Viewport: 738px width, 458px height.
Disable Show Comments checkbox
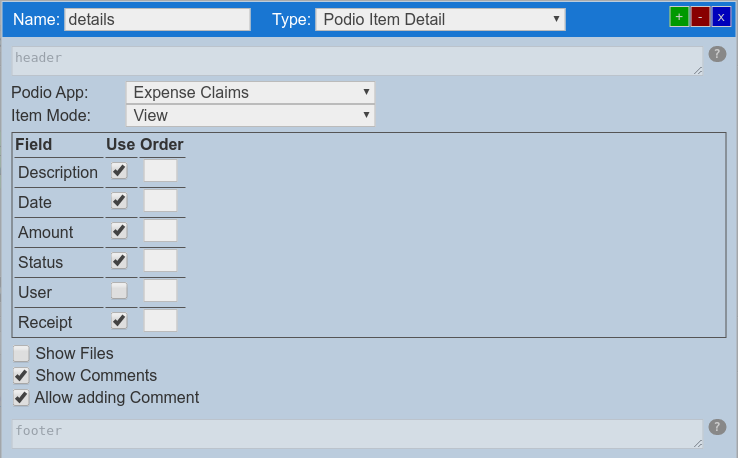(21, 376)
